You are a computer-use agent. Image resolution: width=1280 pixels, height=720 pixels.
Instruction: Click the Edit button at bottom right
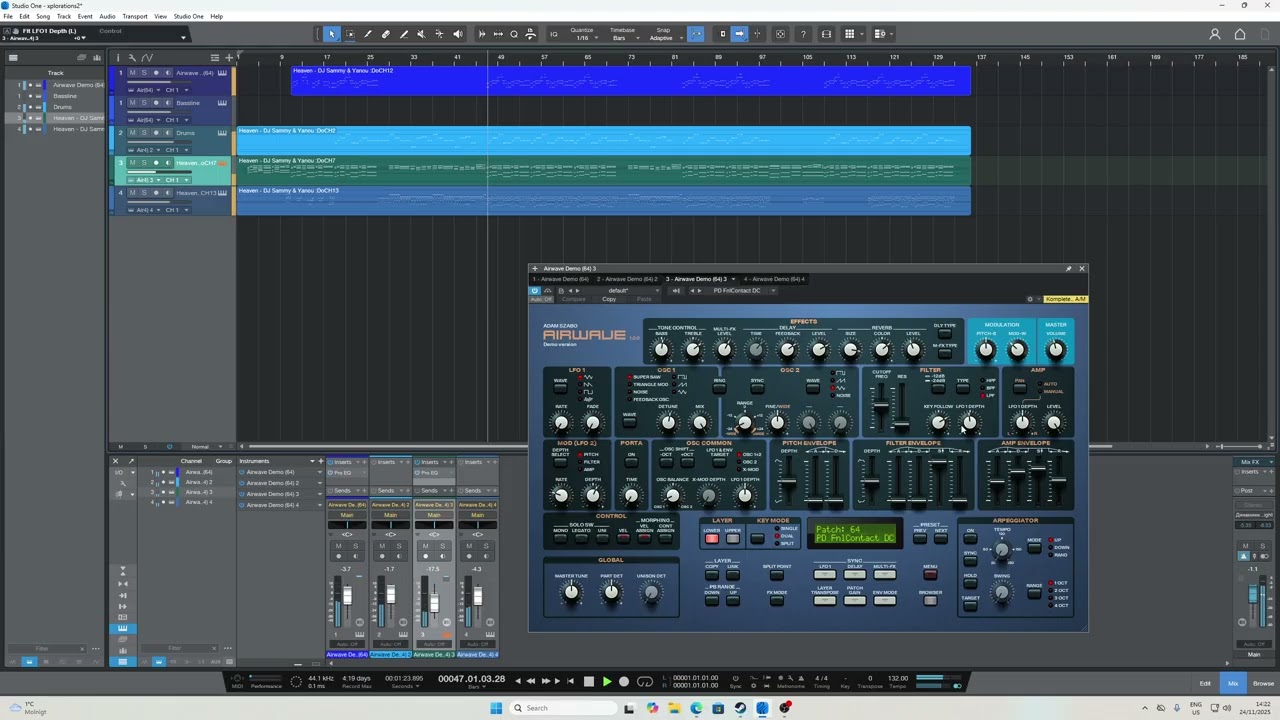tap(1205, 684)
